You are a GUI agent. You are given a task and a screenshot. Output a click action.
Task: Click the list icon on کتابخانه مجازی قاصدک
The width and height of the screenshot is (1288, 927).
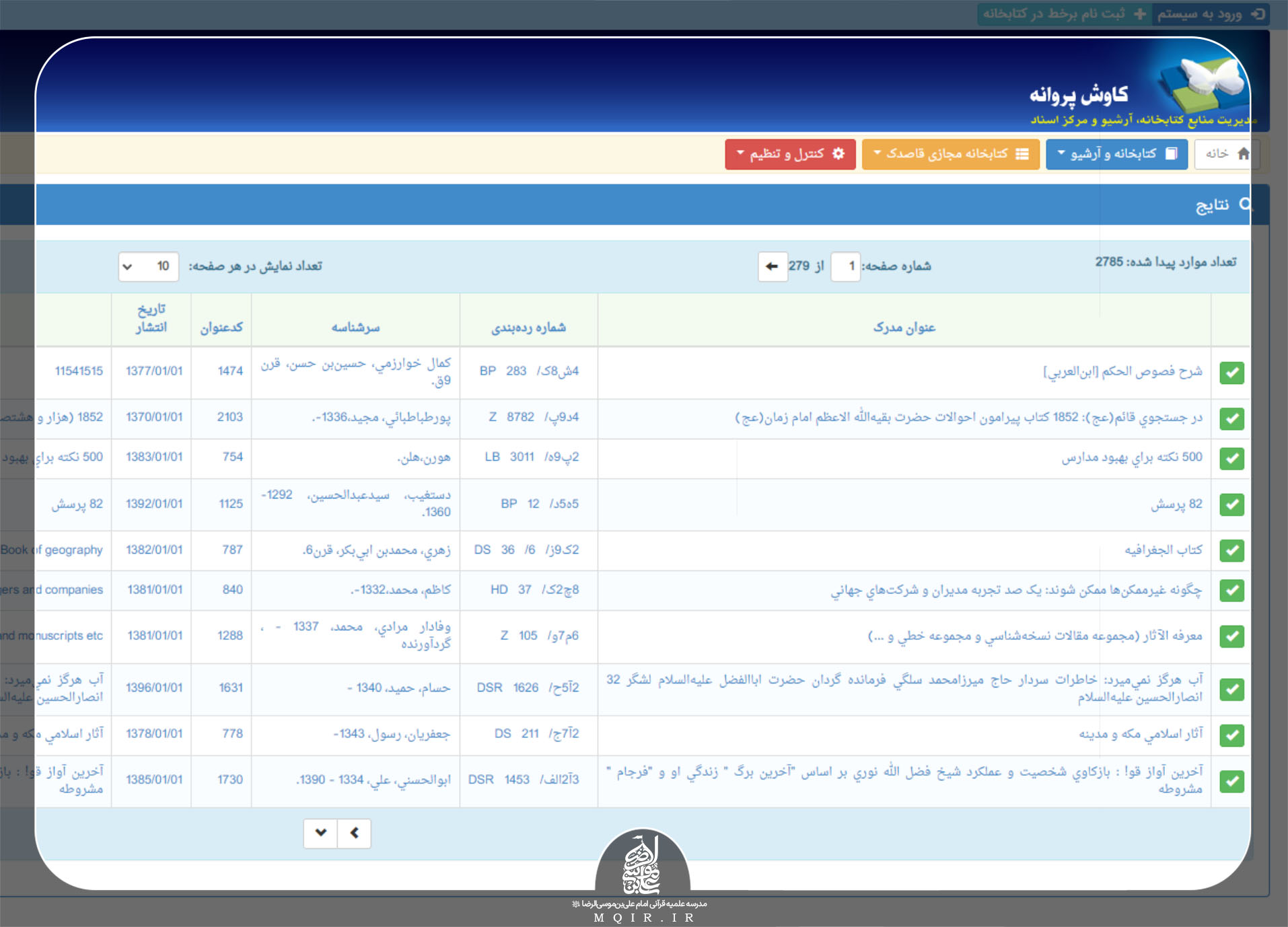[1022, 154]
